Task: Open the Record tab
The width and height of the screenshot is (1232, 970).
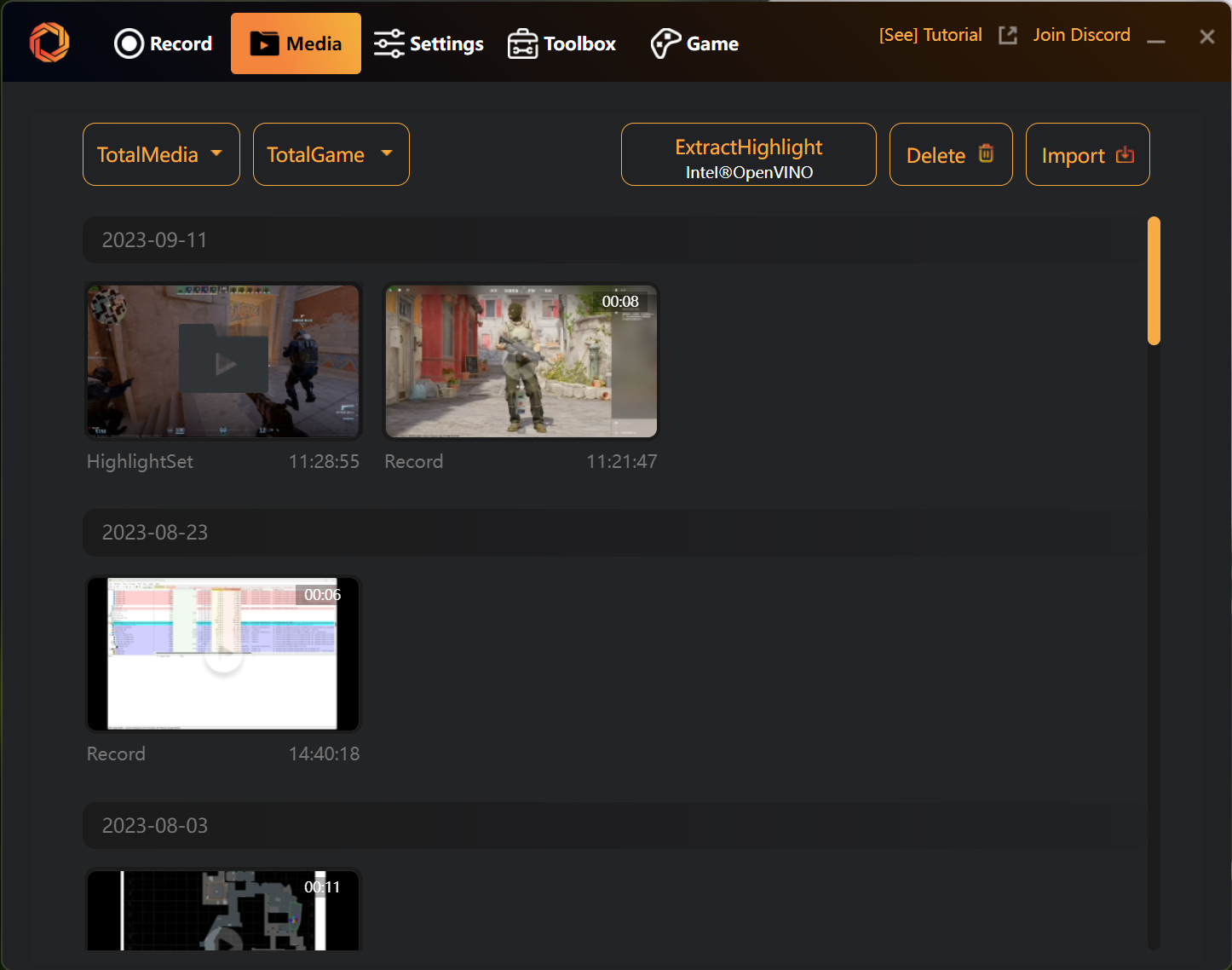Action: [x=164, y=43]
